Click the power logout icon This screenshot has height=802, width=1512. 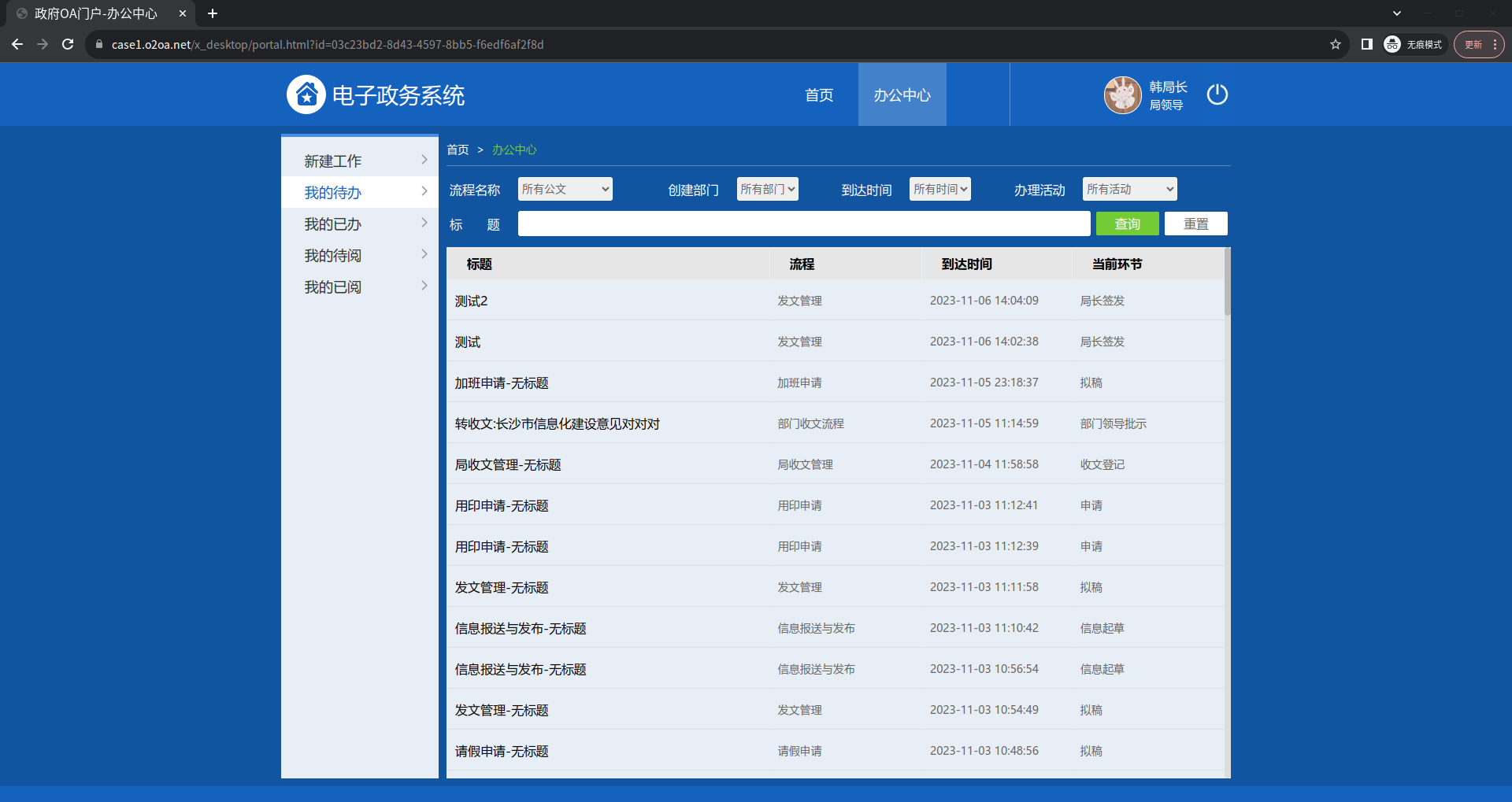[1217, 94]
